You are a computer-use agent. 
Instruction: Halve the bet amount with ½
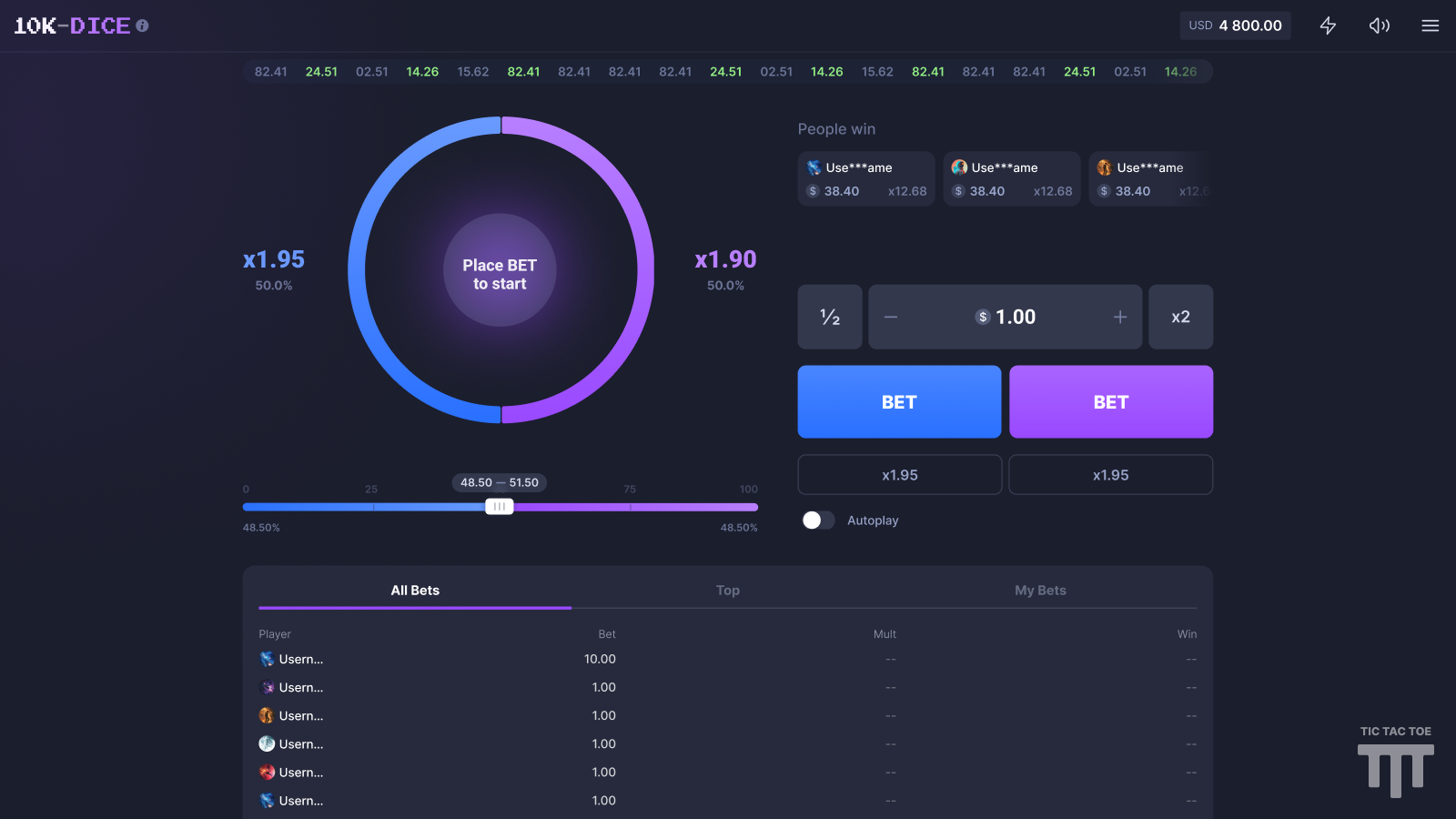click(830, 317)
